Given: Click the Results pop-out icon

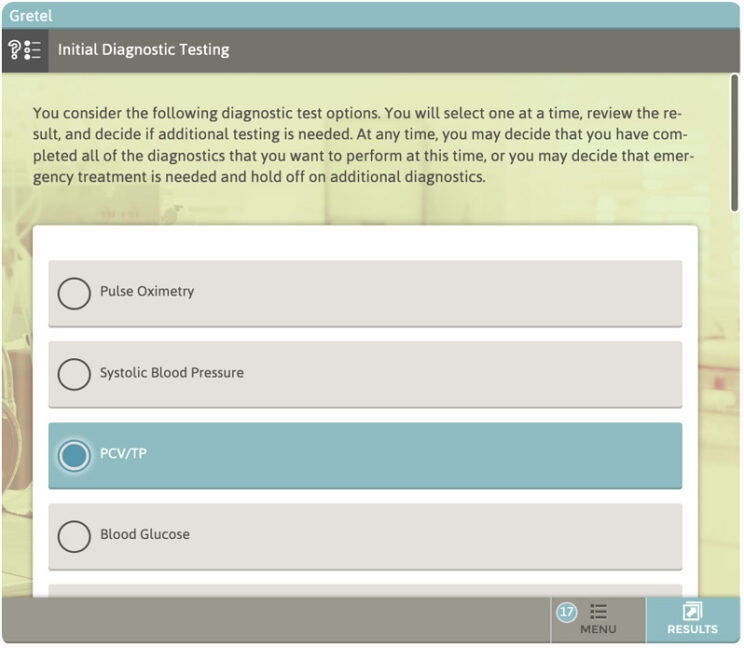Looking at the screenshot, I should point(692,610).
